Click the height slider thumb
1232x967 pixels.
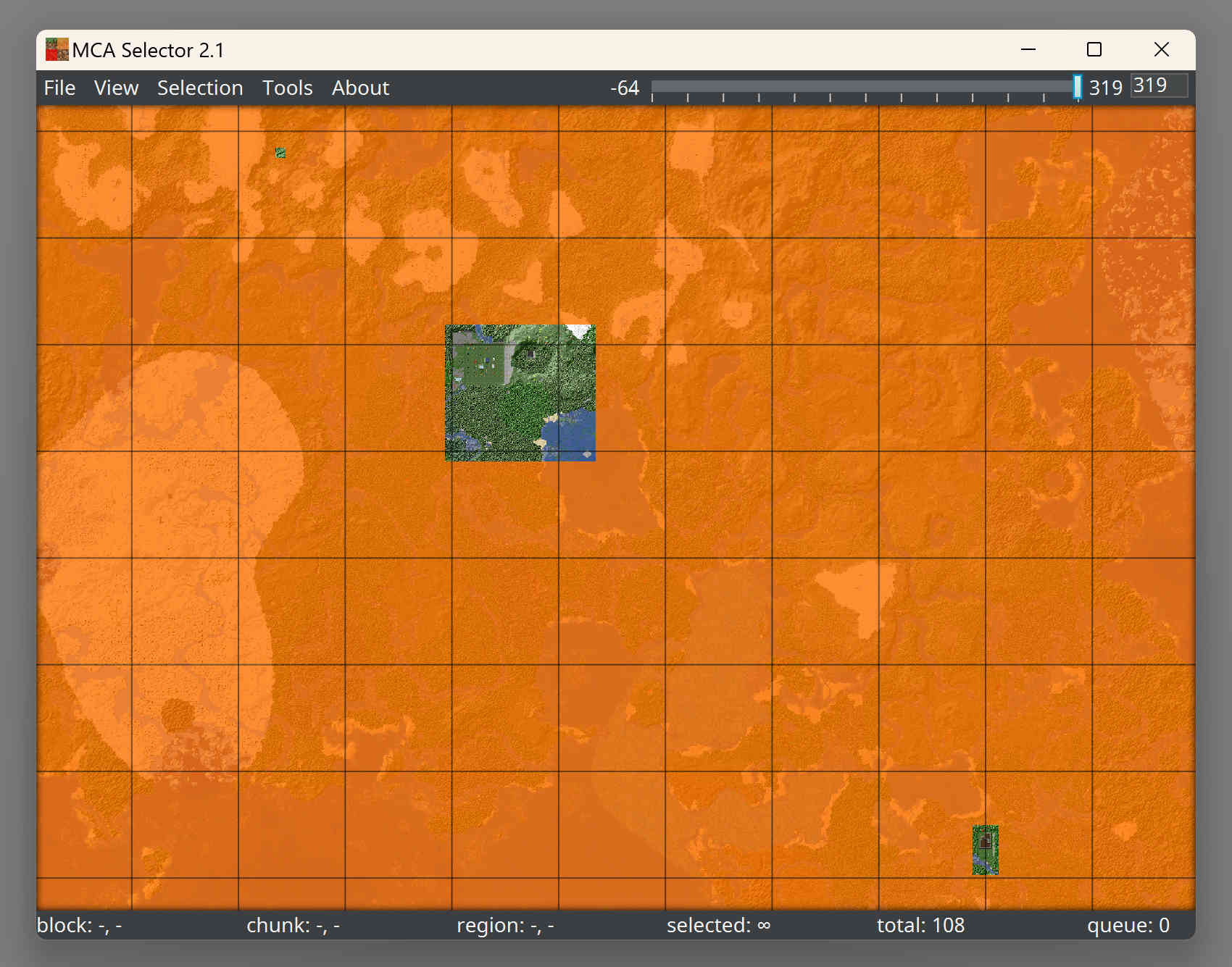[x=1078, y=87]
